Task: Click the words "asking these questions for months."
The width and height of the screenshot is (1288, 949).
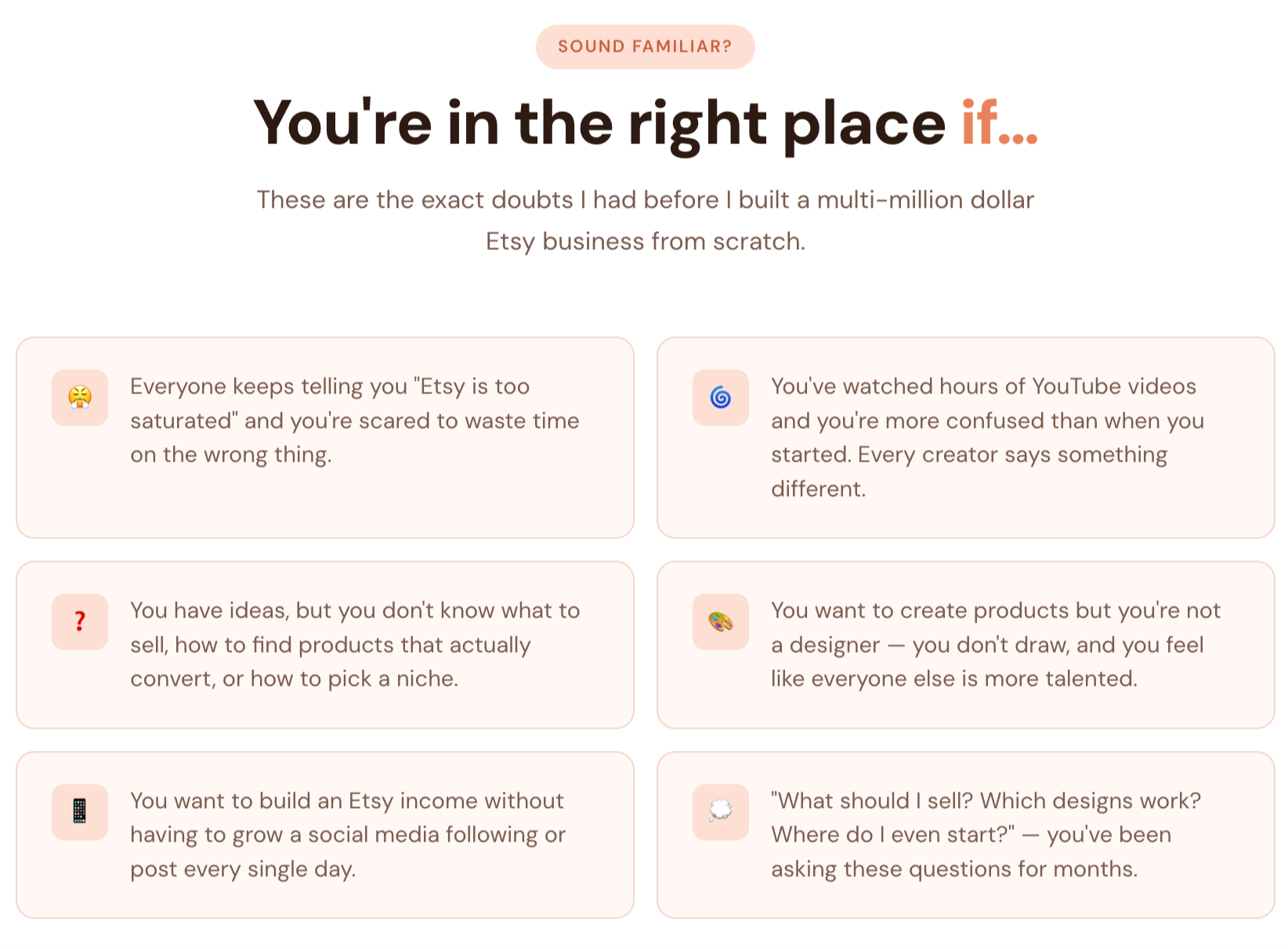Action: point(953,869)
